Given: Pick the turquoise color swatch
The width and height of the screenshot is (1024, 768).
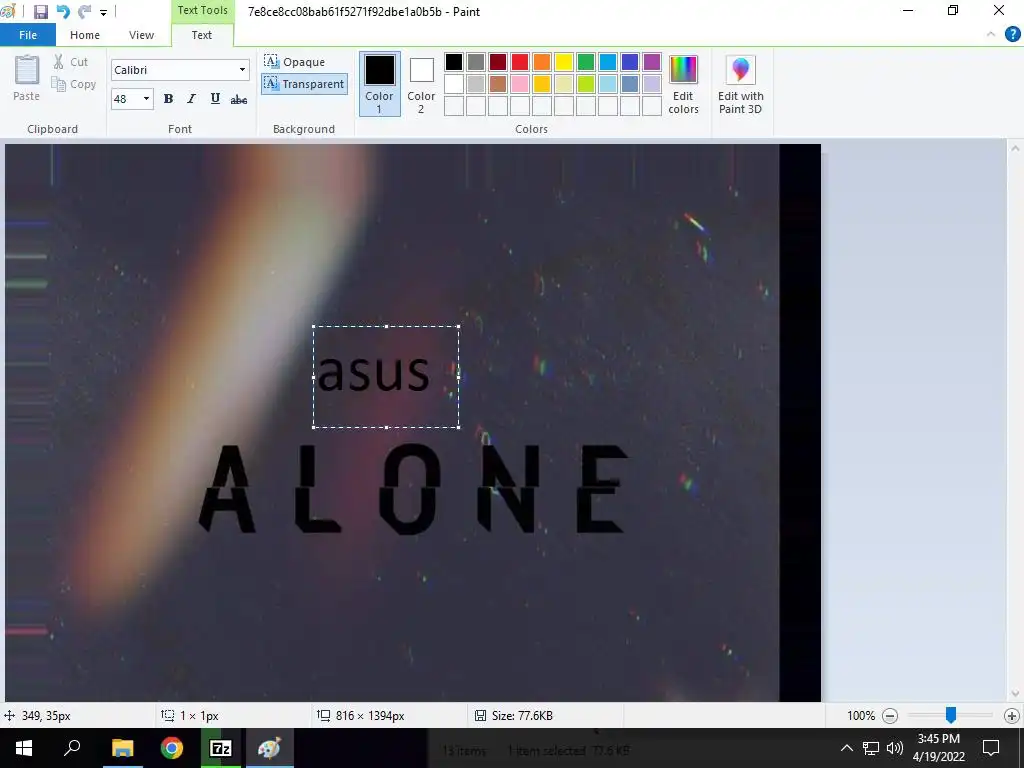Looking at the screenshot, I should click(608, 62).
